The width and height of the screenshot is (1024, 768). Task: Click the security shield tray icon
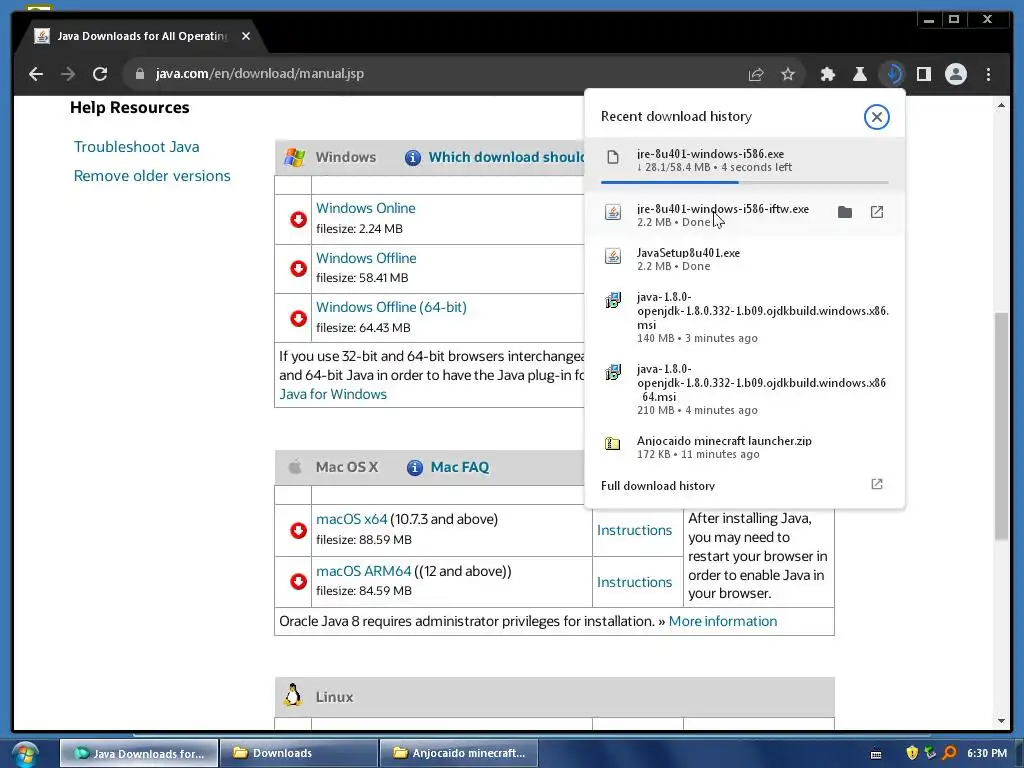912,753
